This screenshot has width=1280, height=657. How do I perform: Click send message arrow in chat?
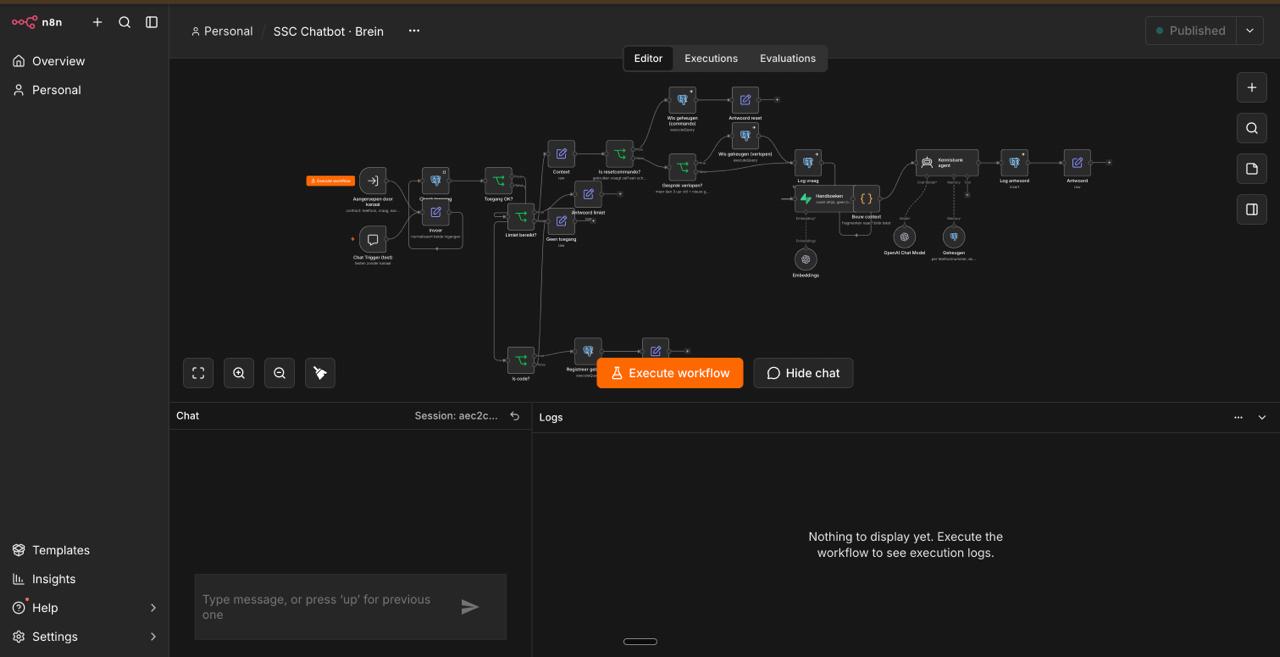click(x=470, y=607)
